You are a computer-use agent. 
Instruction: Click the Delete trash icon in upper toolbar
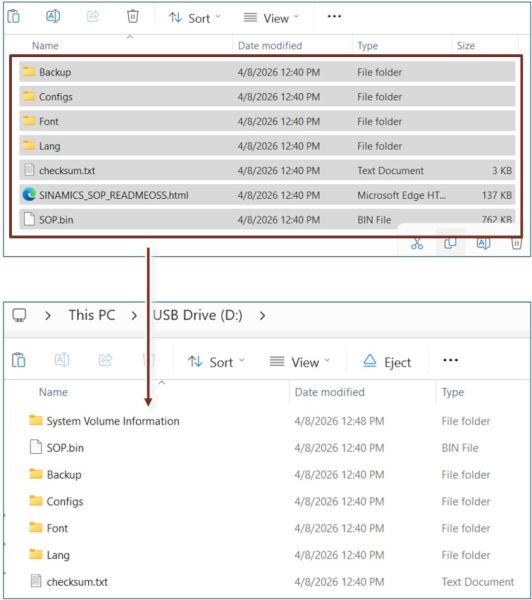point(132,16)
